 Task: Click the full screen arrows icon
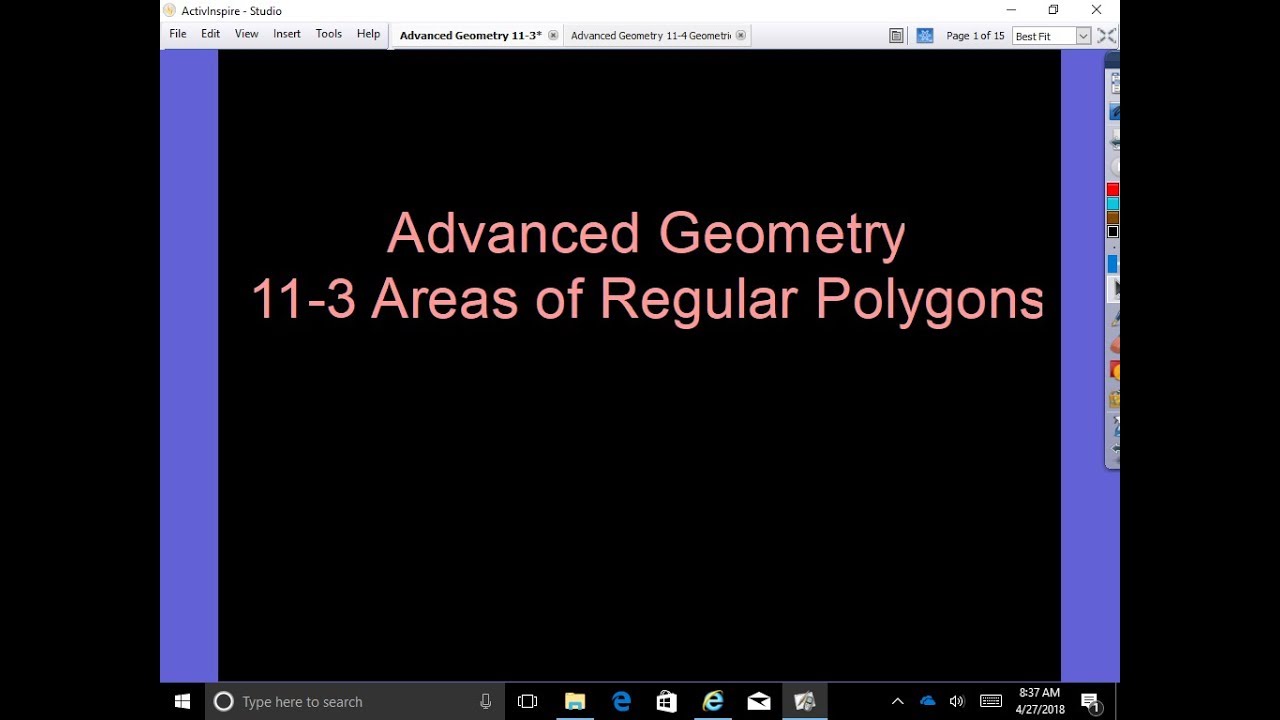[1106, 36]
